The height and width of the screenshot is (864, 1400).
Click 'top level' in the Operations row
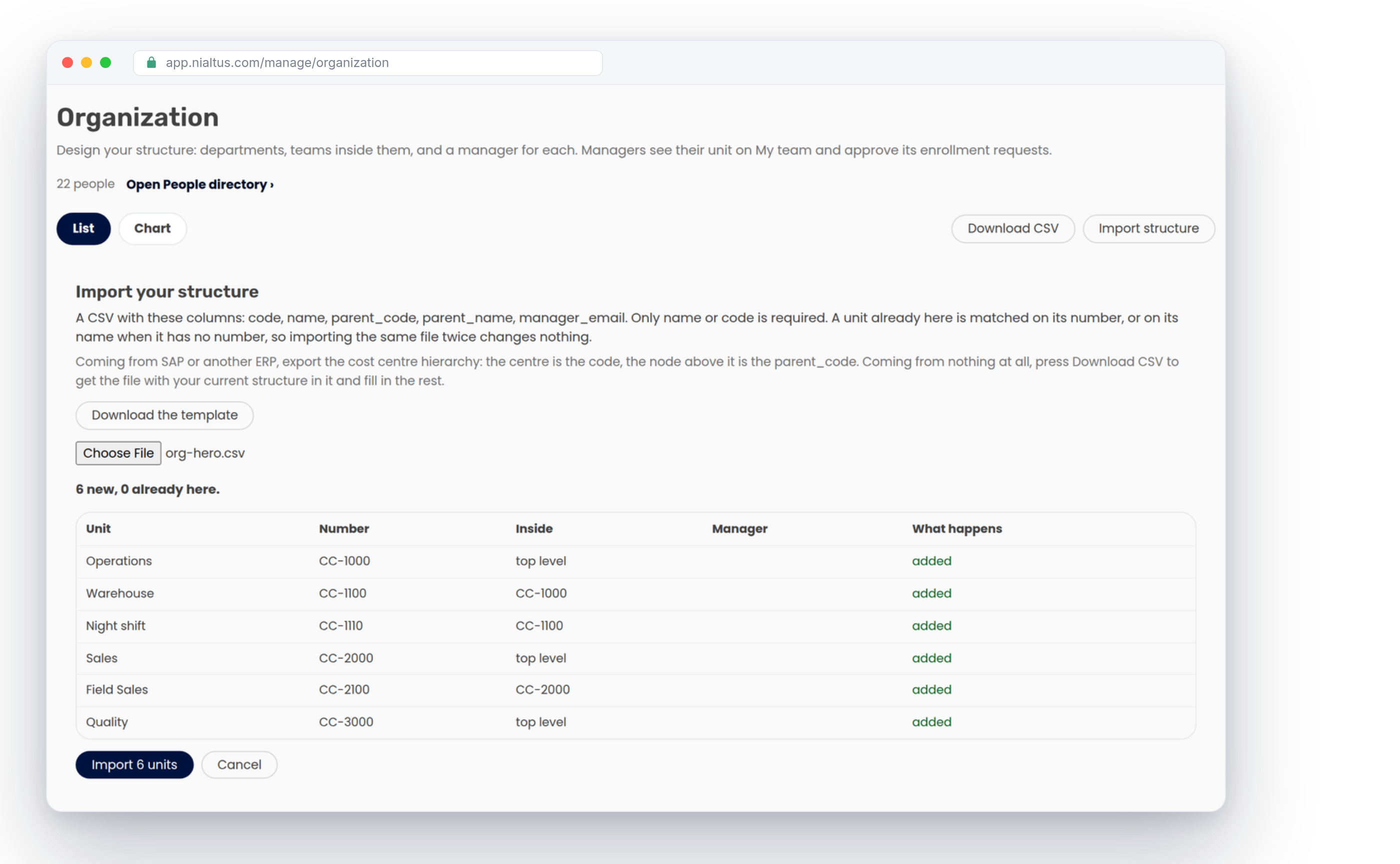click(540, 561)
